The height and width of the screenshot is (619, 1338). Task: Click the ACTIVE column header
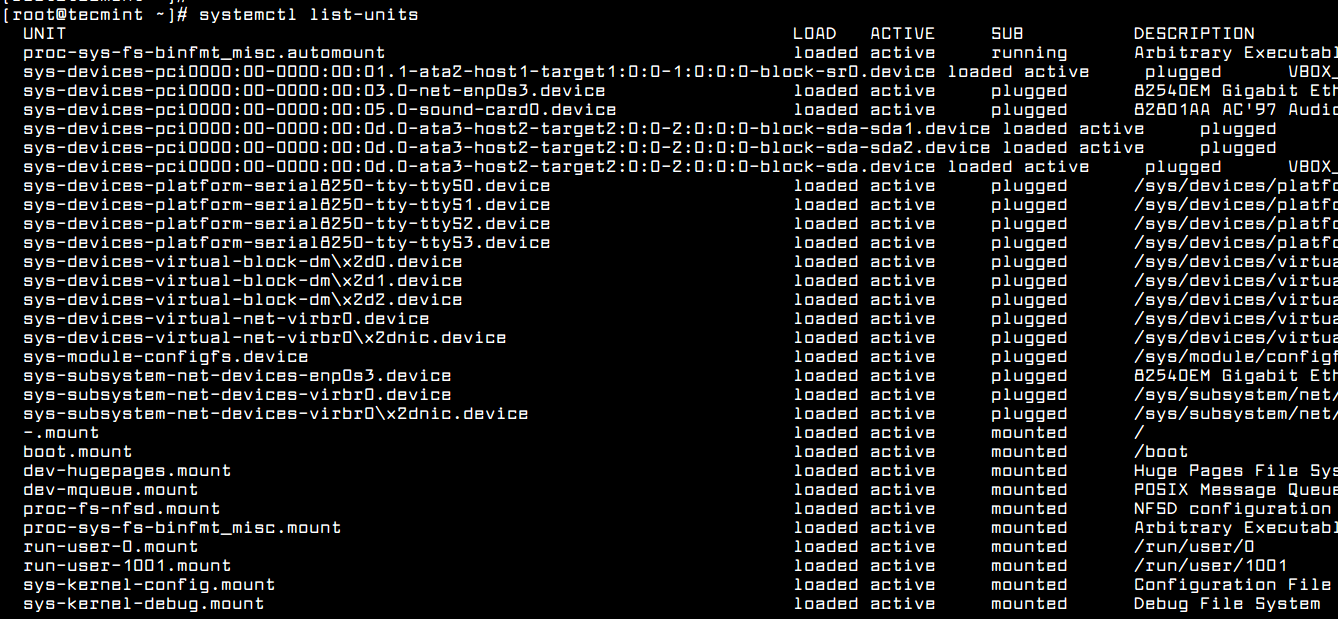coord(902,34)
